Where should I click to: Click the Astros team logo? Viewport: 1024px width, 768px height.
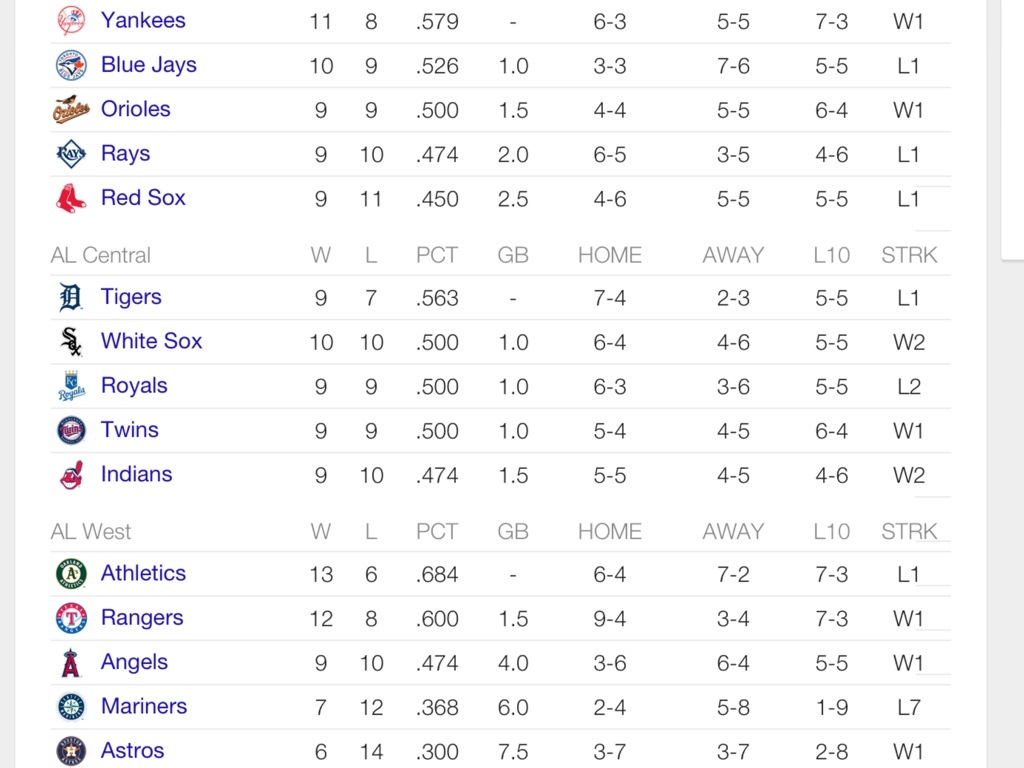pos(71,750)
